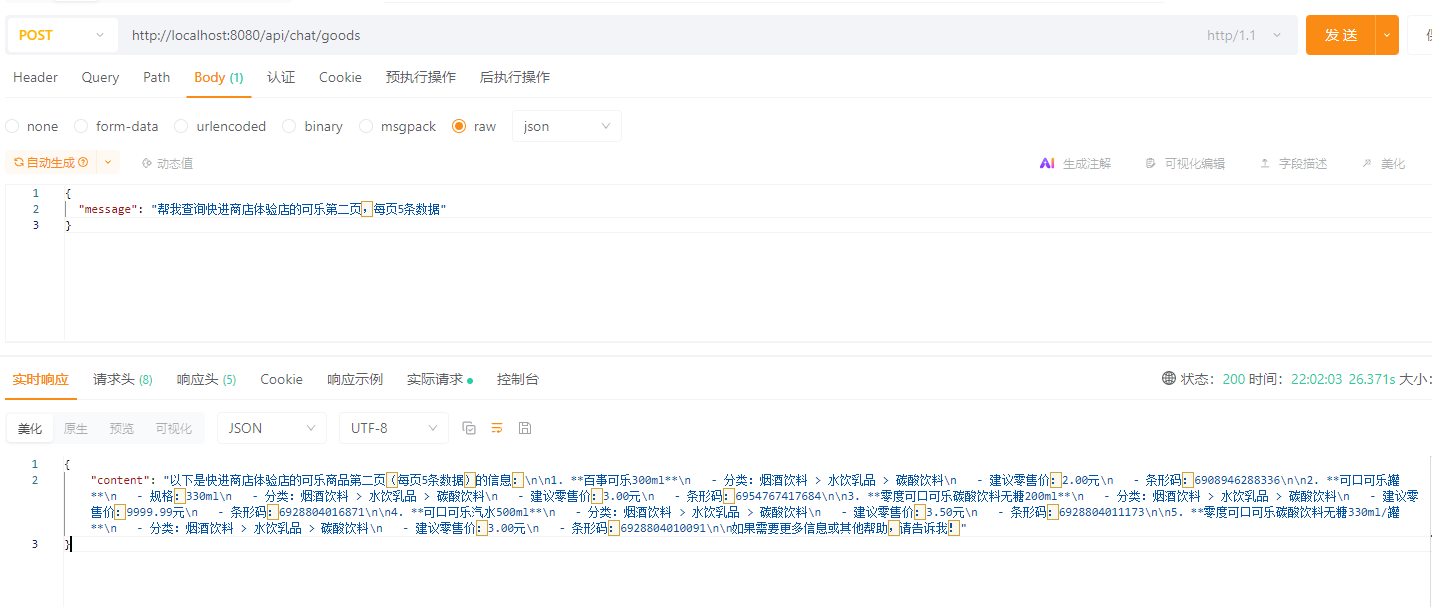Click the 发送 send button

pos(1341,34)
